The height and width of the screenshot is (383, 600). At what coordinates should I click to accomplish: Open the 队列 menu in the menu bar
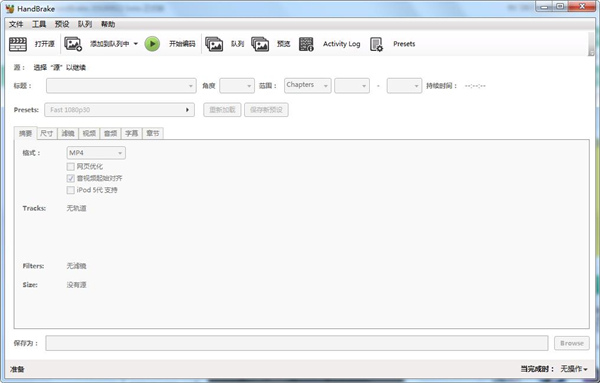point(85,24)
